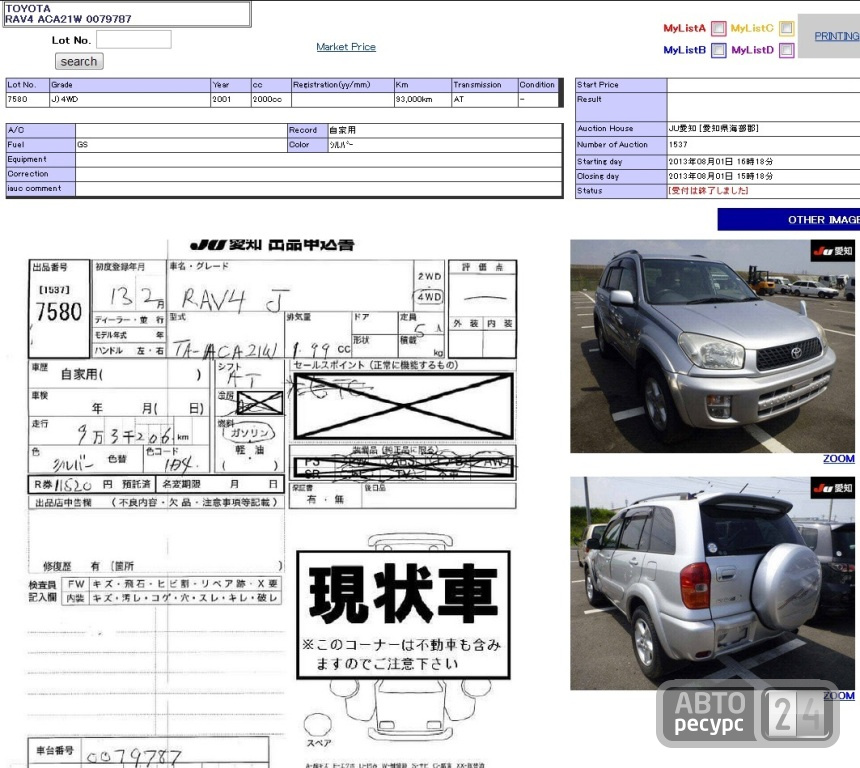Select the red Status message text
This screenshot has width=860, height=768.
[x=708, y=190]
